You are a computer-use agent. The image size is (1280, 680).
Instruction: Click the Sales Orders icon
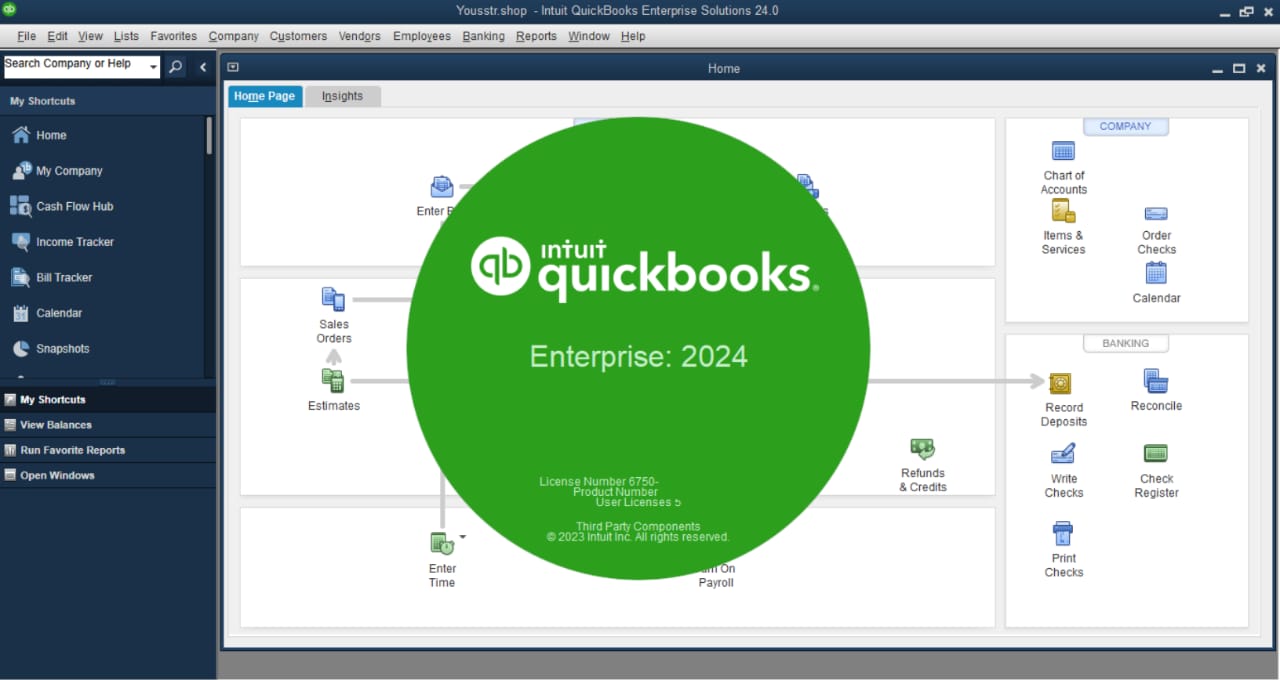333,299
